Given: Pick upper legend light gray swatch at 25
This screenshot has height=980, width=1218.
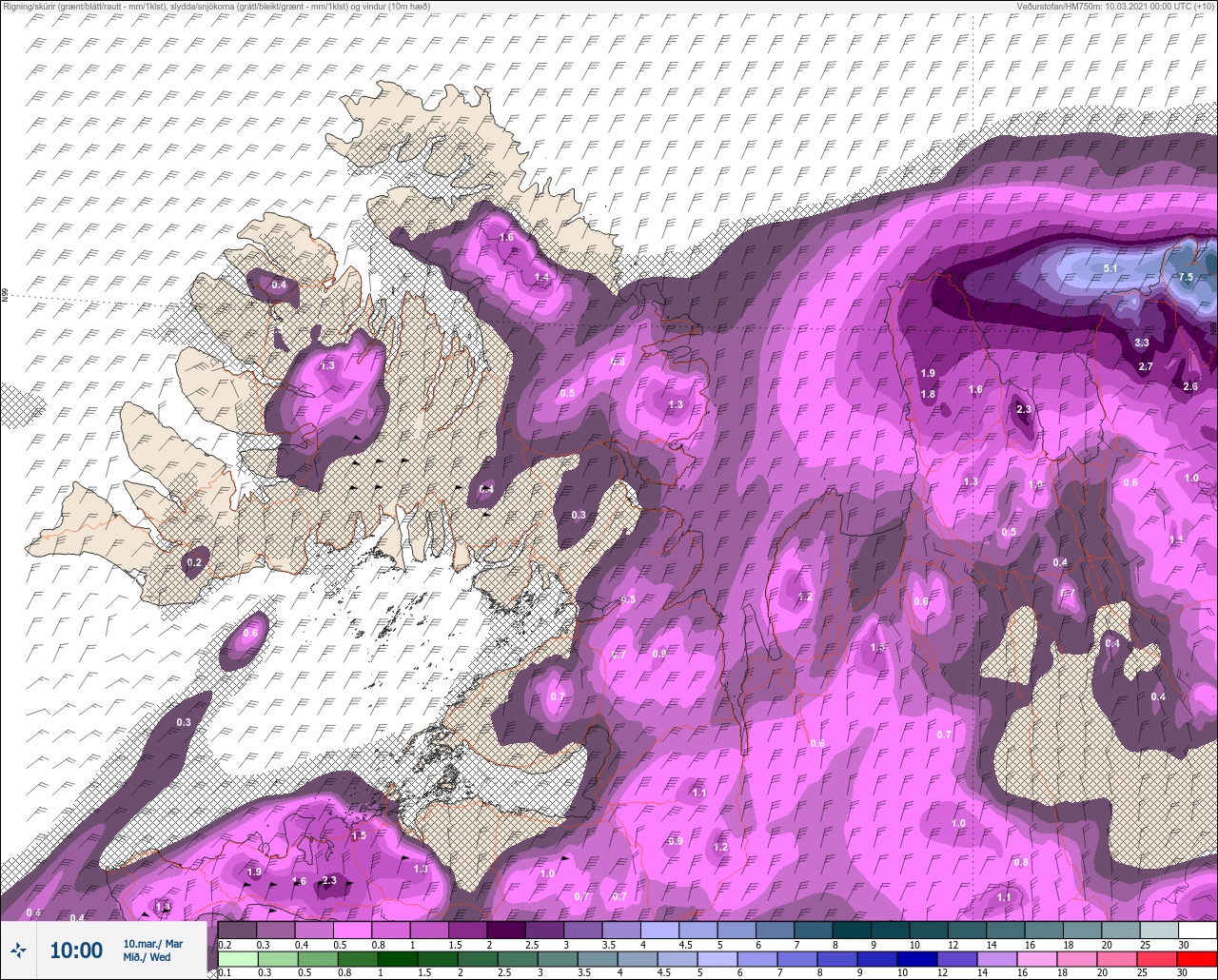Looking at the screenshot, I should coord(1159,930).
